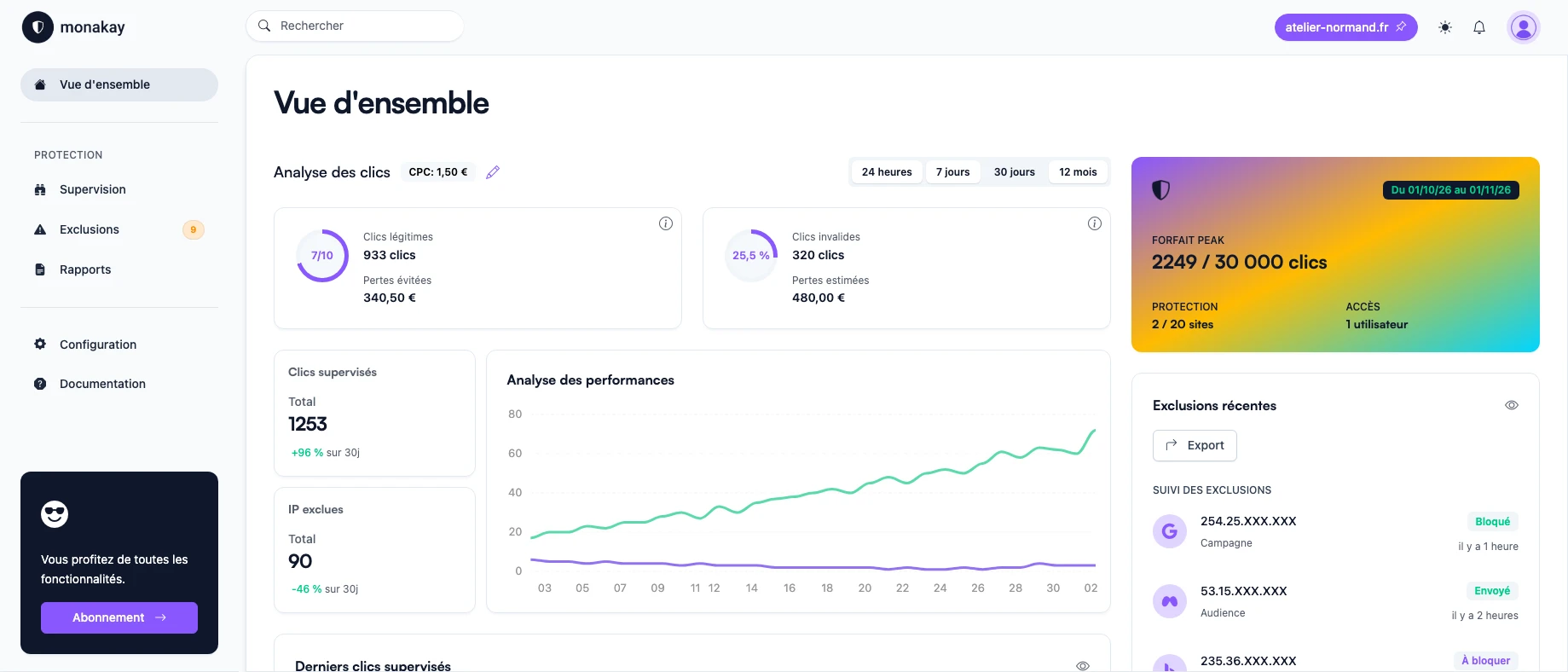Click the atelier-normand.fr site selector
Viewport: 1568px width, 672px height.
pyautogui.click(x=1345, y=27)
